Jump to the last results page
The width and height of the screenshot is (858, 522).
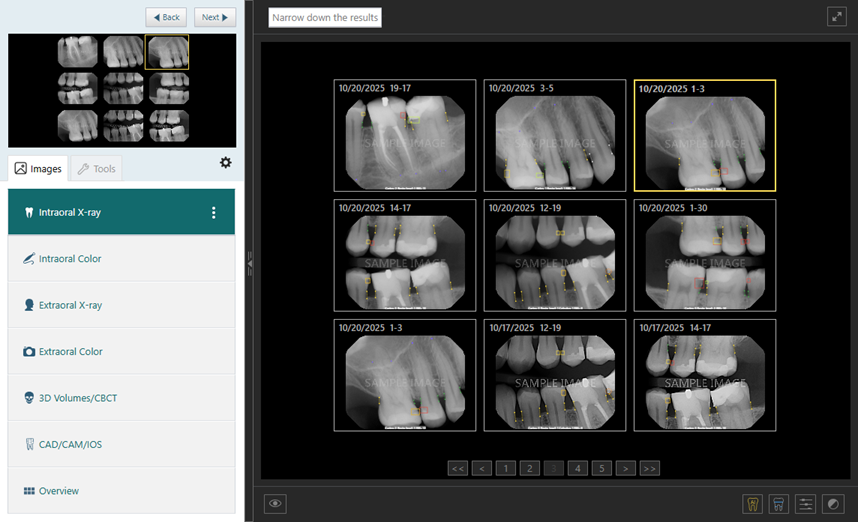pyautogui.click(x=649, y=468)
